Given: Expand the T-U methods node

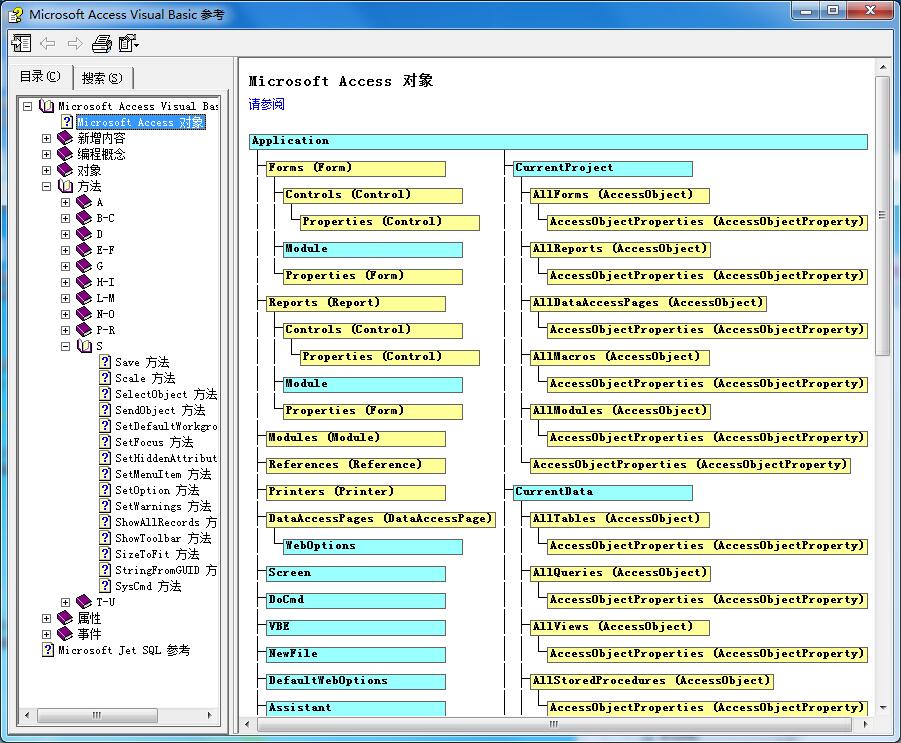Looking at the screenshot, I should coord(66,602).
